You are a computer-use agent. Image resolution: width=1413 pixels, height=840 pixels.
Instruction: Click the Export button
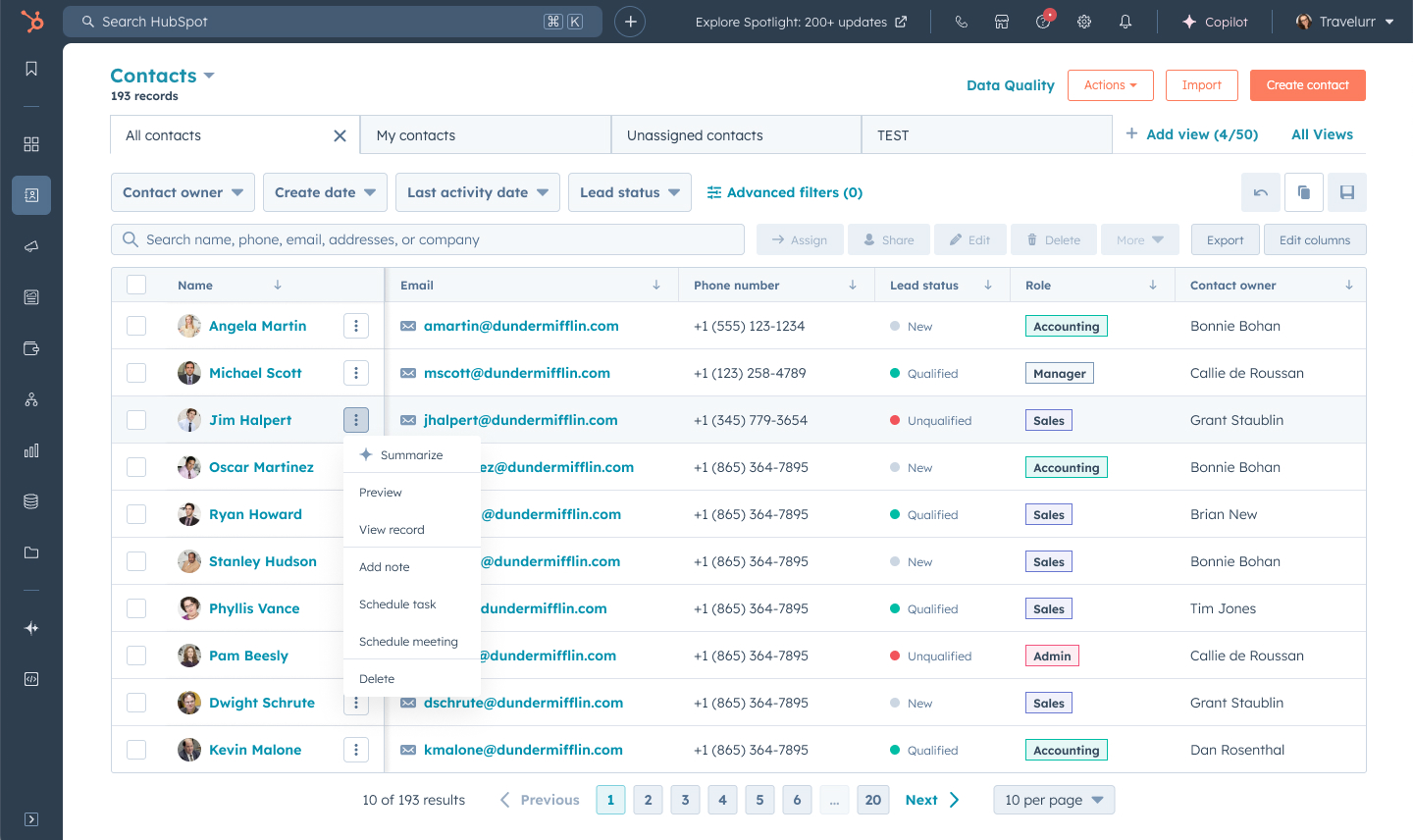coord(1226,239)
